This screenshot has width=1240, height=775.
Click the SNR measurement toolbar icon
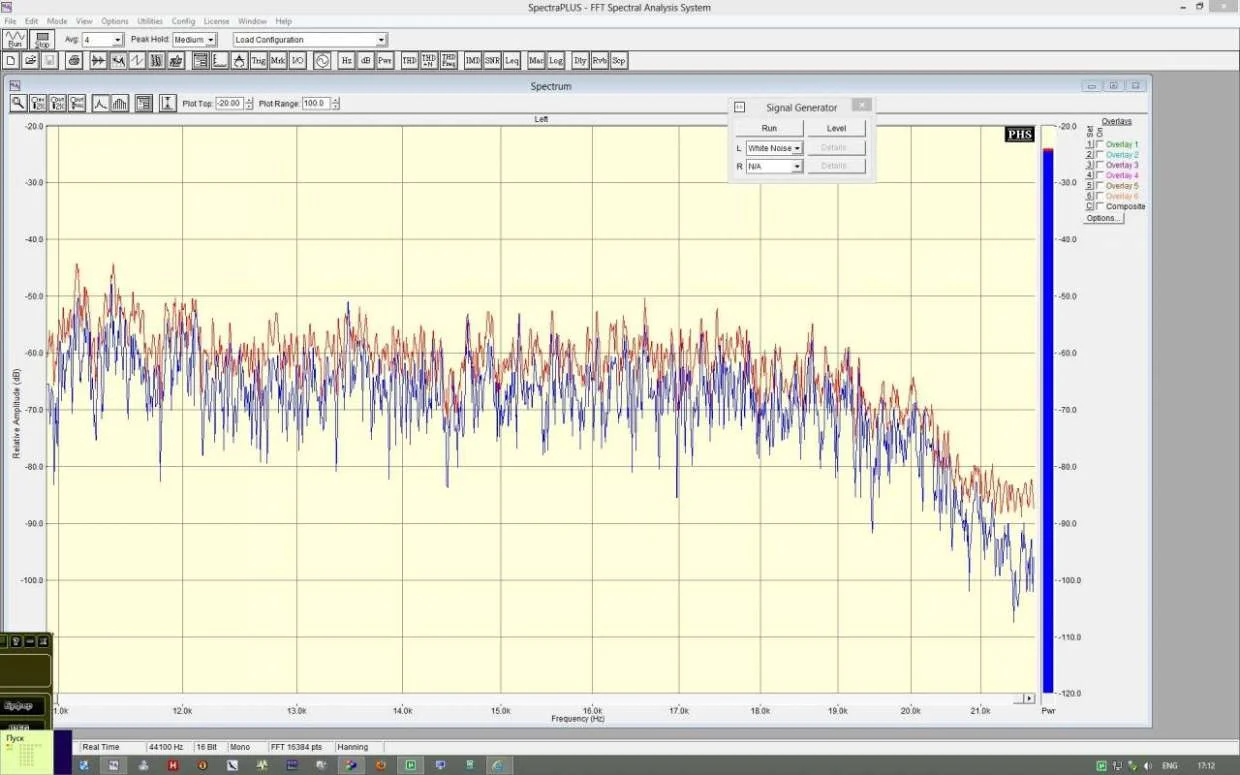coord(492,61)
